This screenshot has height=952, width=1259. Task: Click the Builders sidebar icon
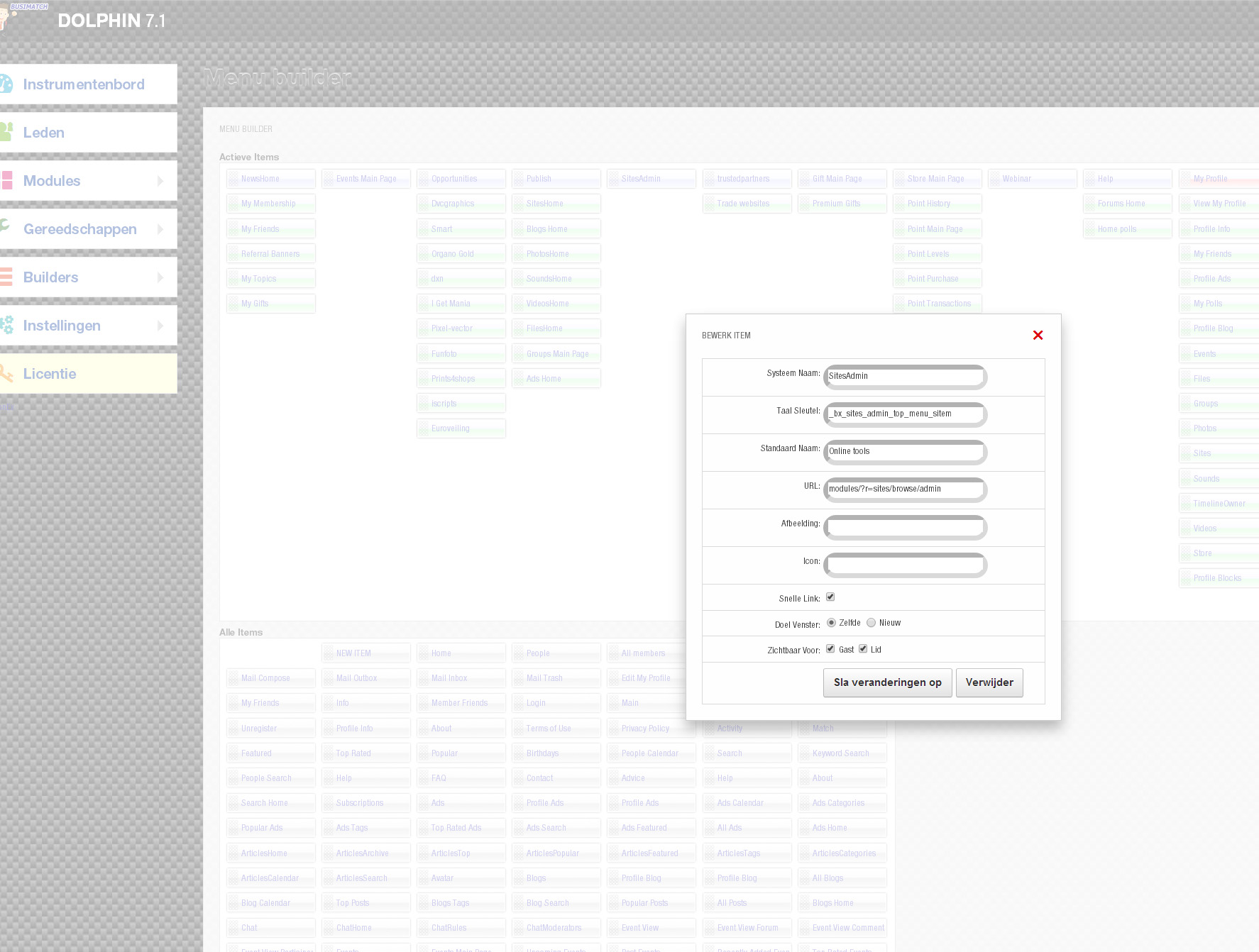[6, 277]
